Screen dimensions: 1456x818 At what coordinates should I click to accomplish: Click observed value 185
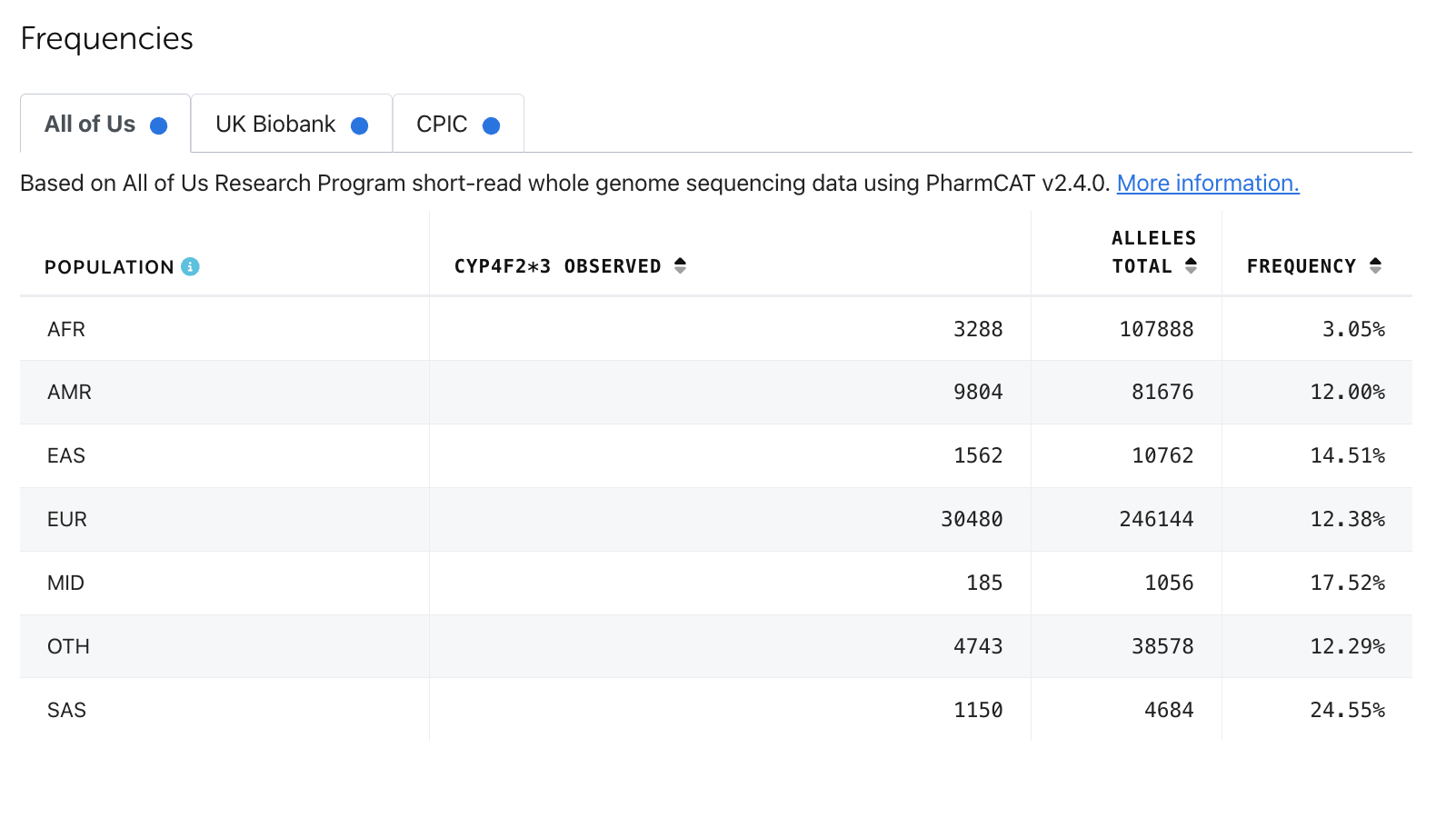coord(984,583)
